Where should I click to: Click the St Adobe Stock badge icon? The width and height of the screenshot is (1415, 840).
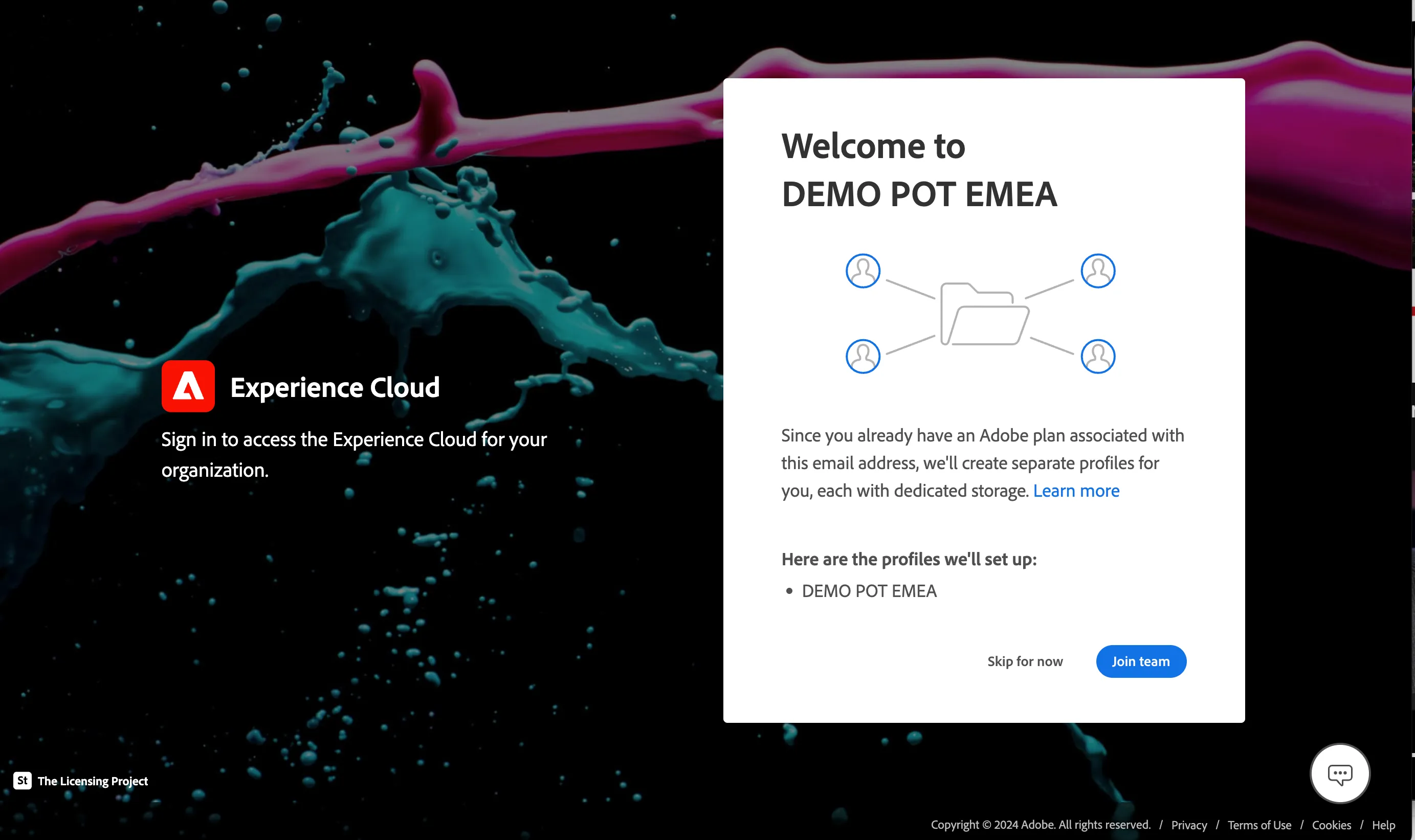23,781
